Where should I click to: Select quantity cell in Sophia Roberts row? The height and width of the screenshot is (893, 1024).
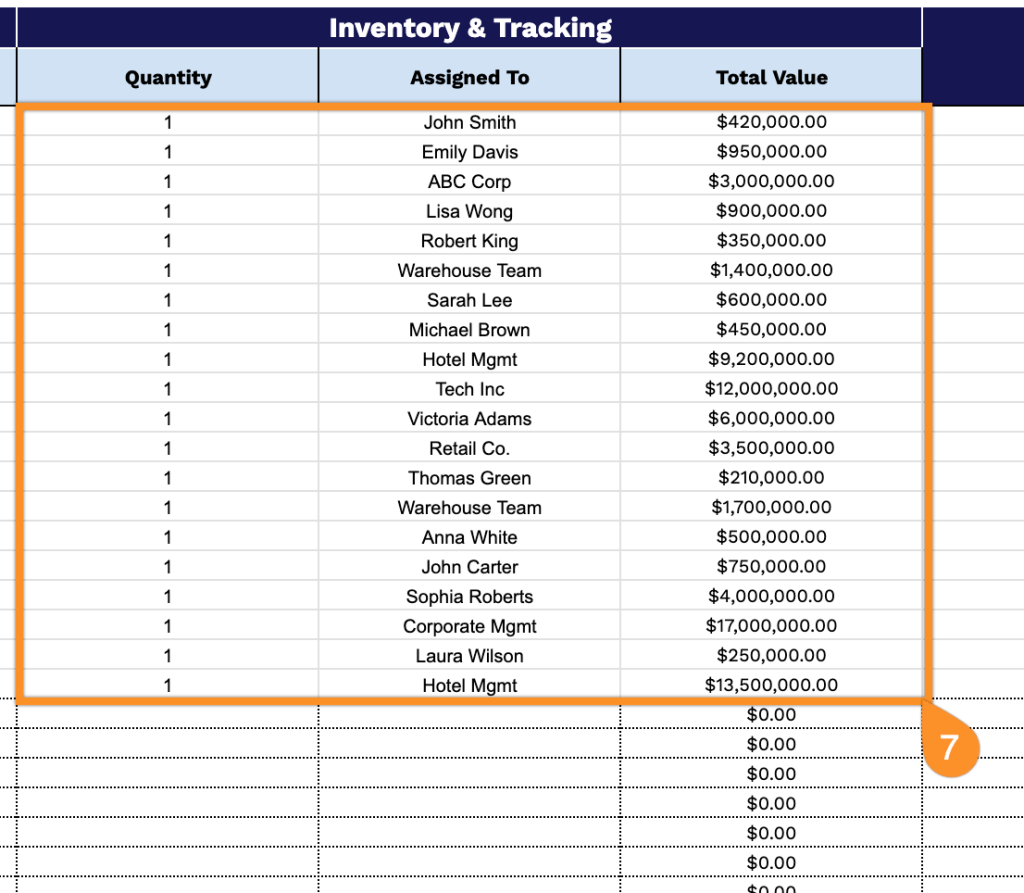point(168,597)
